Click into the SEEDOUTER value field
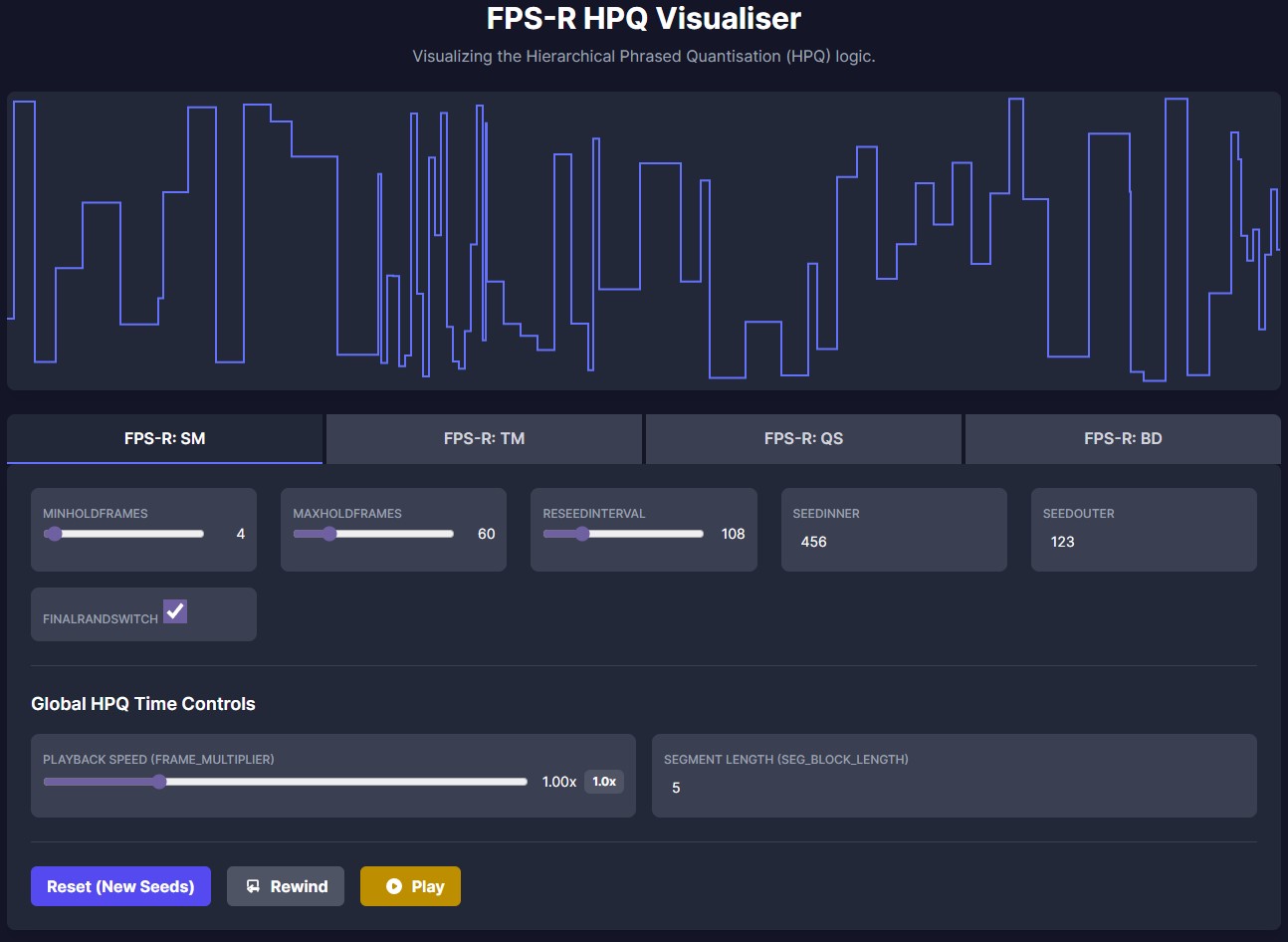The width and height of the screenshot is (1288, 942). point(1143,542)
